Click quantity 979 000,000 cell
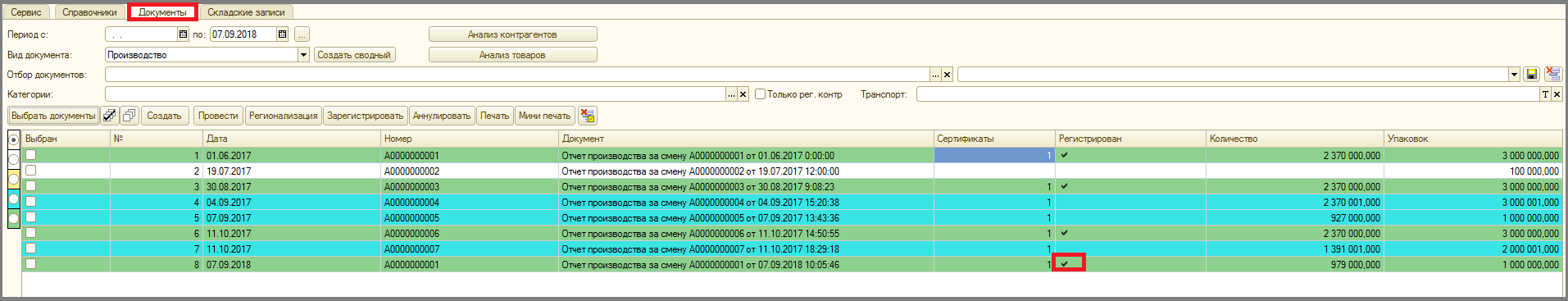The height and width of the screenshot is (301, 1568). click(x=1295, y=264)
